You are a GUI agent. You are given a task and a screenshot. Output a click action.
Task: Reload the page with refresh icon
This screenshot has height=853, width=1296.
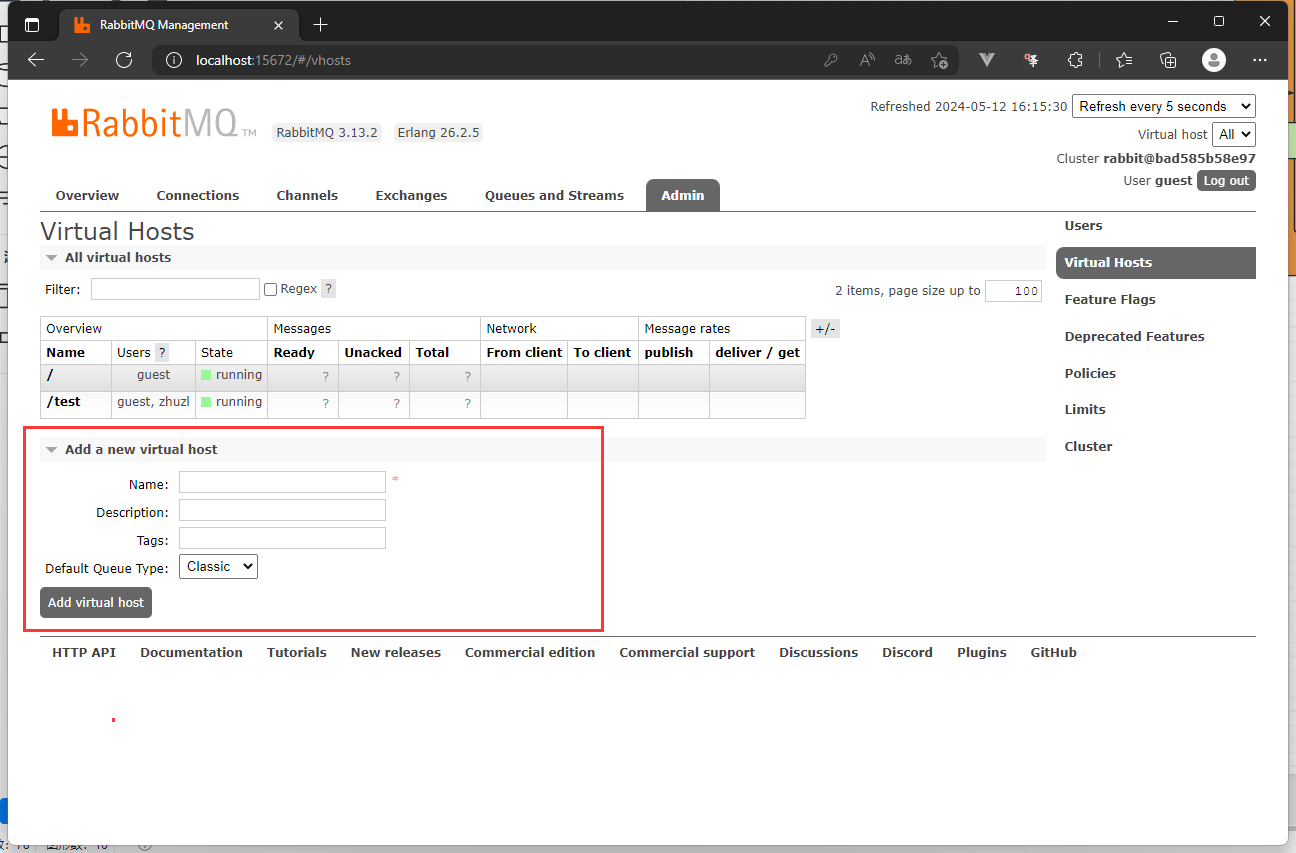pyautogui.click(x=124, y=60)
